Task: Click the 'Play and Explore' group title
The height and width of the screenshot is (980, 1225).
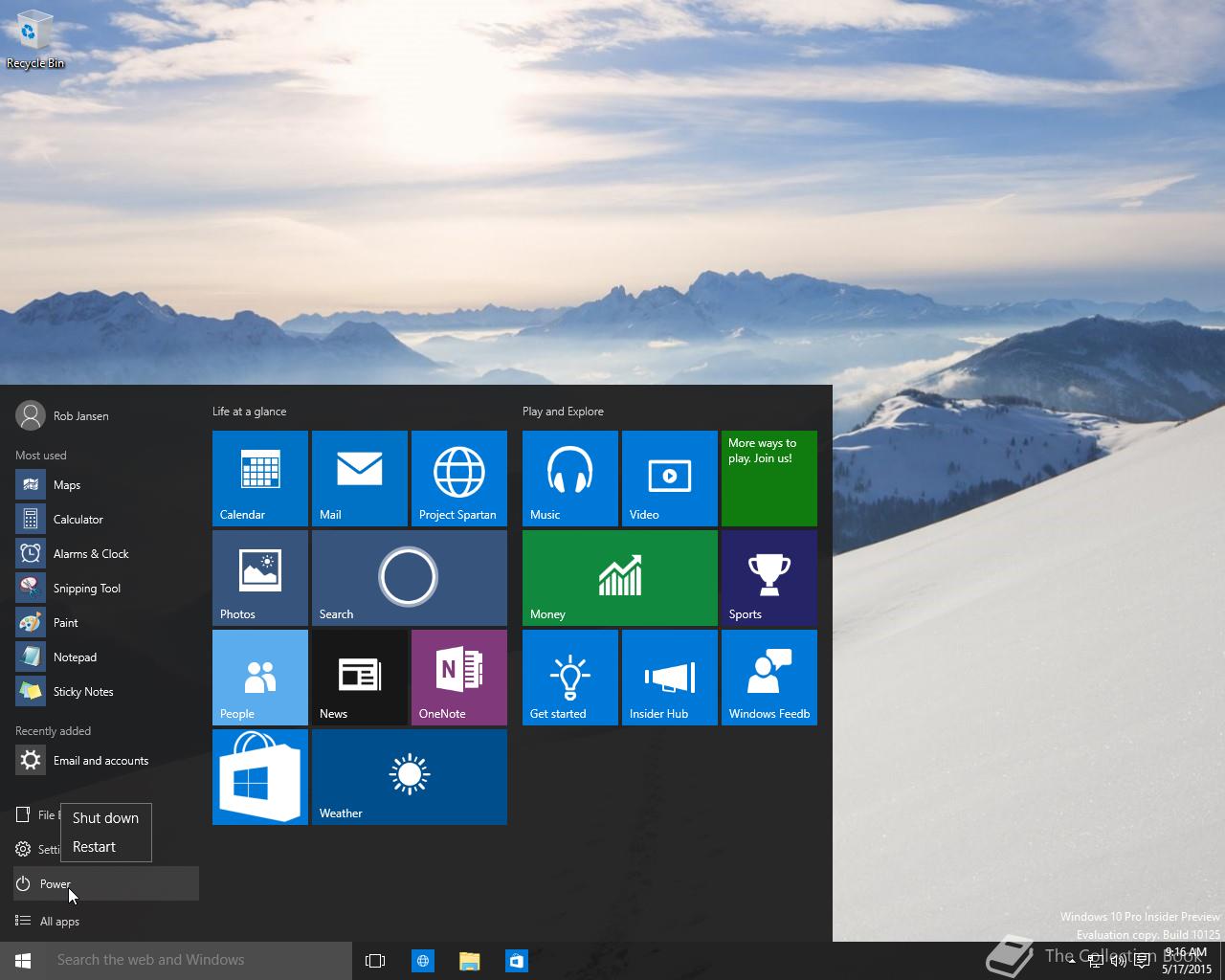Action: tap(563, 412)
